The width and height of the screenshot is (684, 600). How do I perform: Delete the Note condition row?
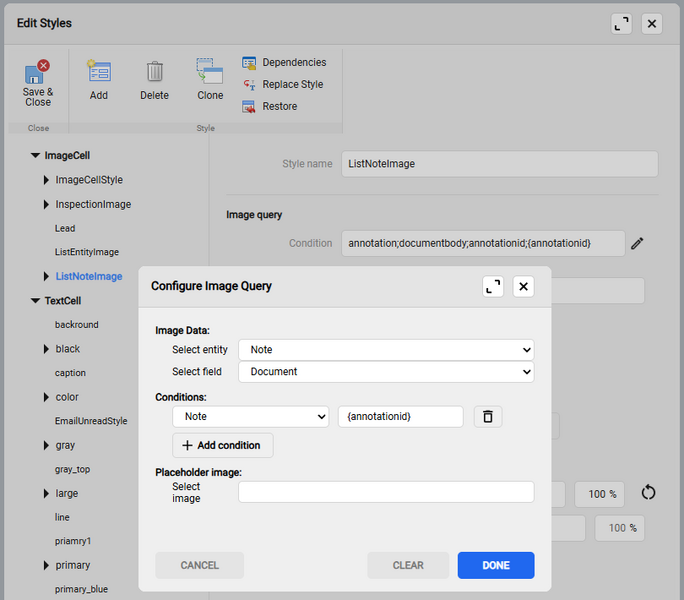tap(487, 416)
